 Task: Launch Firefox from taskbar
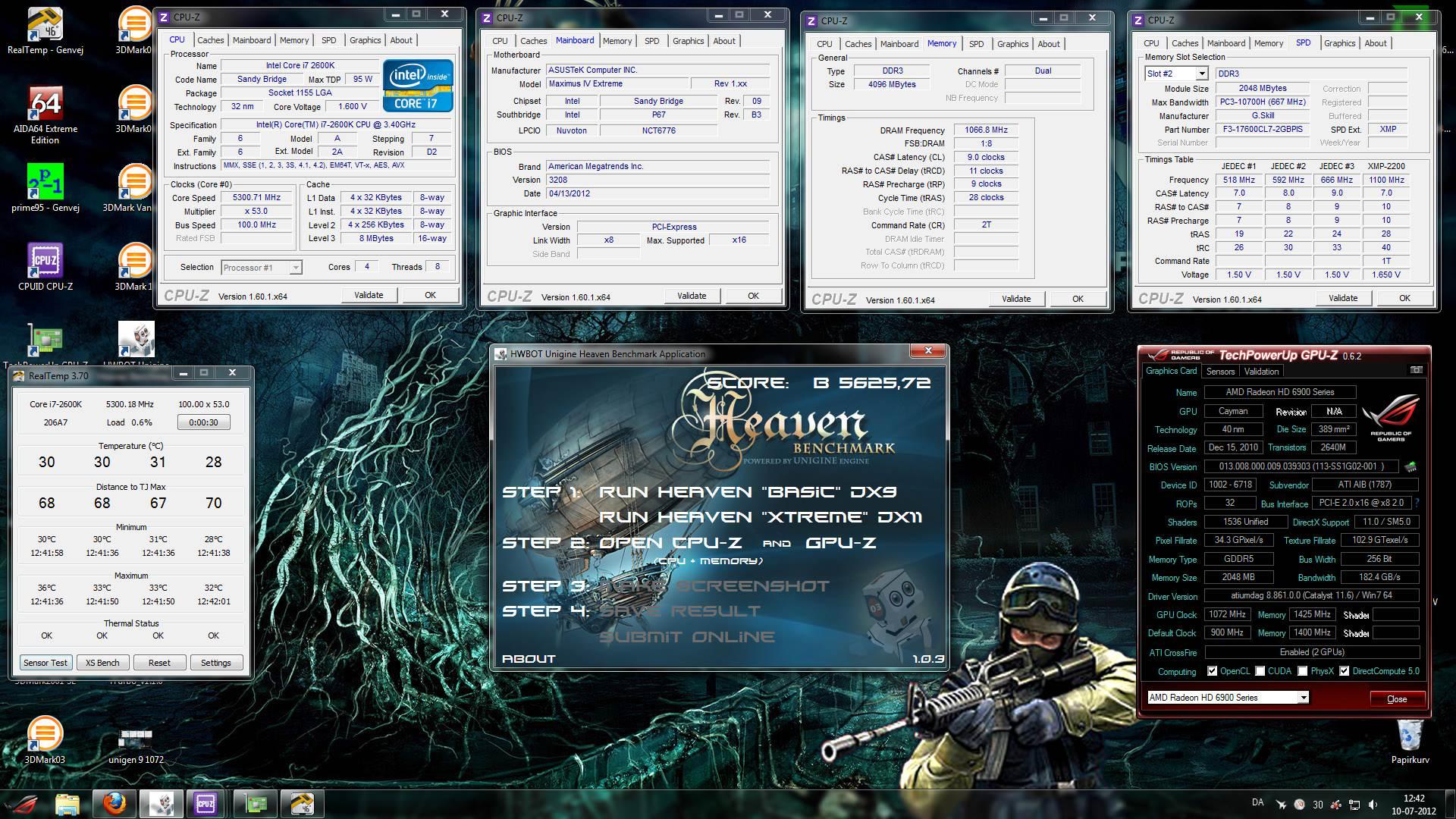tap(114, 804)
